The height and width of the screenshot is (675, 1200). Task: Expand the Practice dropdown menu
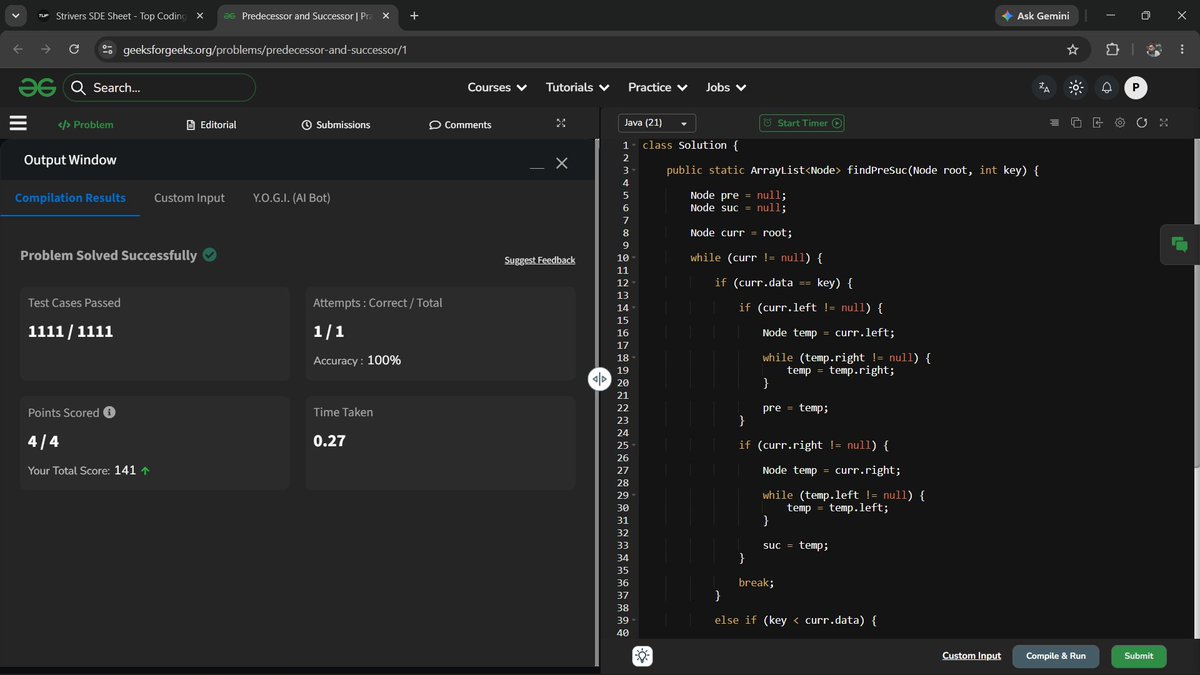657,88
